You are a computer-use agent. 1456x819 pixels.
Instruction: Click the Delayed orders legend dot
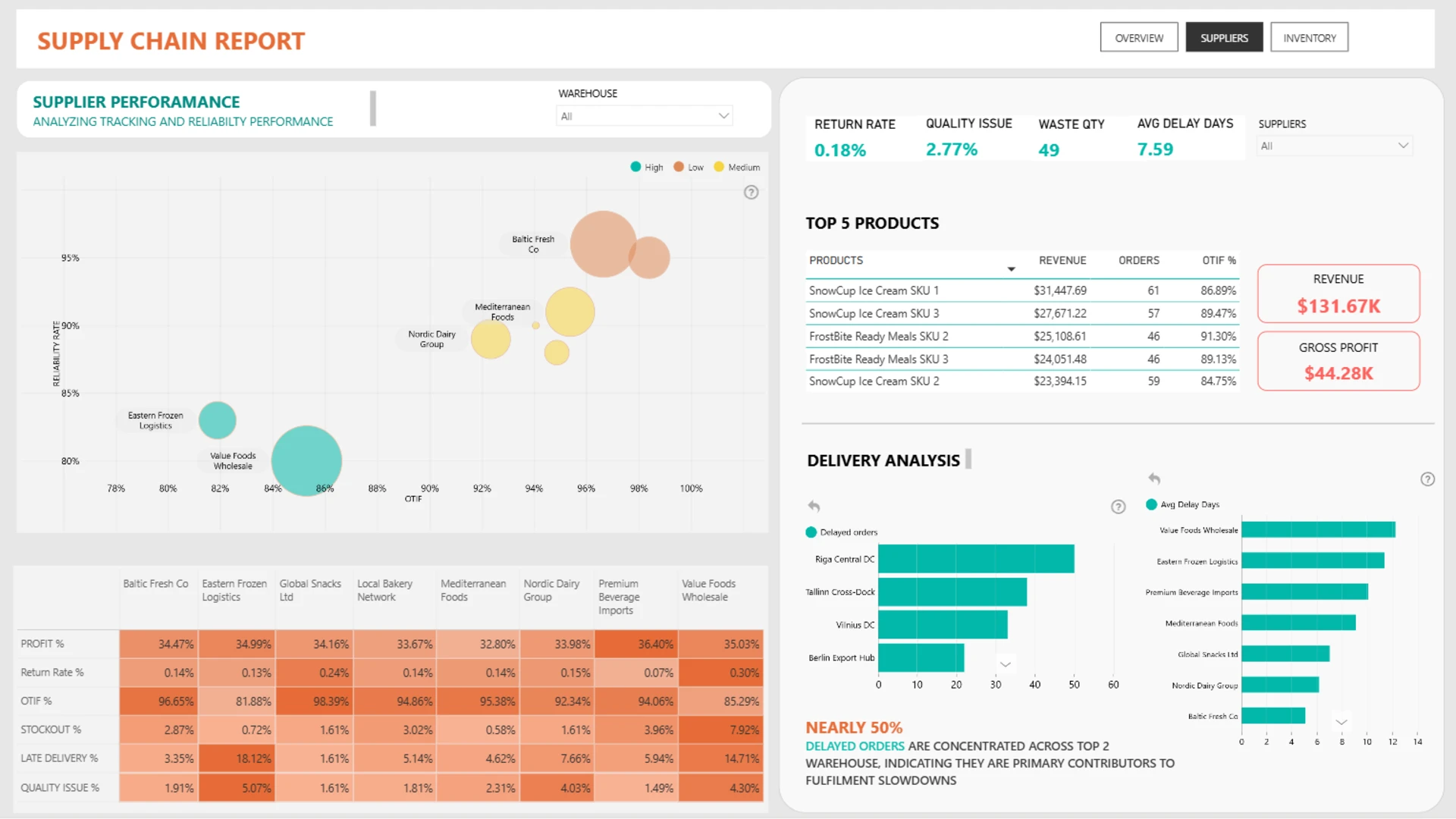click(x=811, y=532)
